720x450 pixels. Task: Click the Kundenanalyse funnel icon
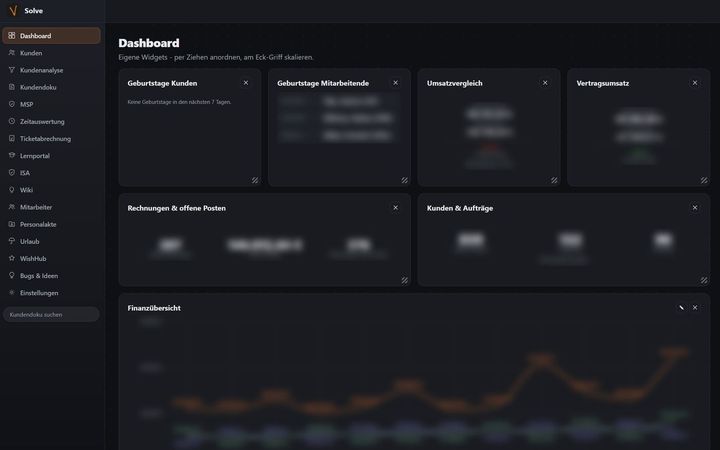coord(12,70)
